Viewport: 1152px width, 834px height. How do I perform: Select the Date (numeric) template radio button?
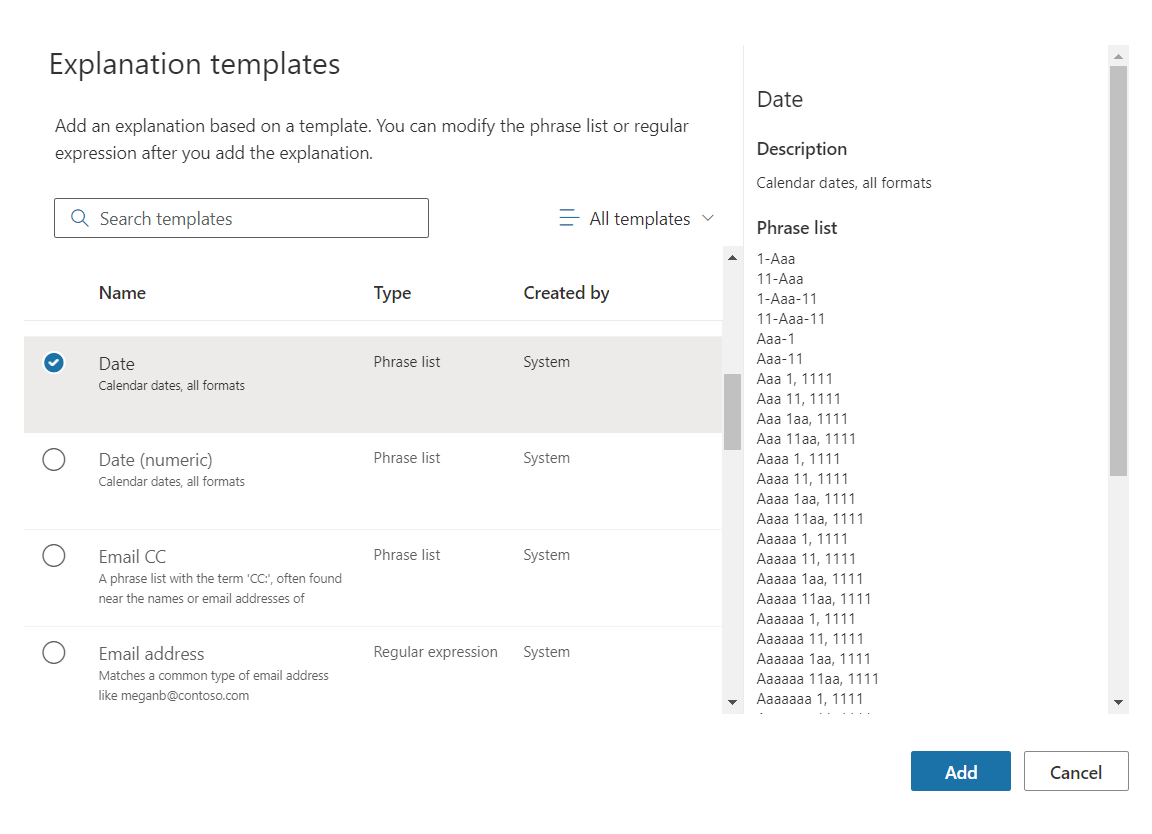tap(54, 459)
